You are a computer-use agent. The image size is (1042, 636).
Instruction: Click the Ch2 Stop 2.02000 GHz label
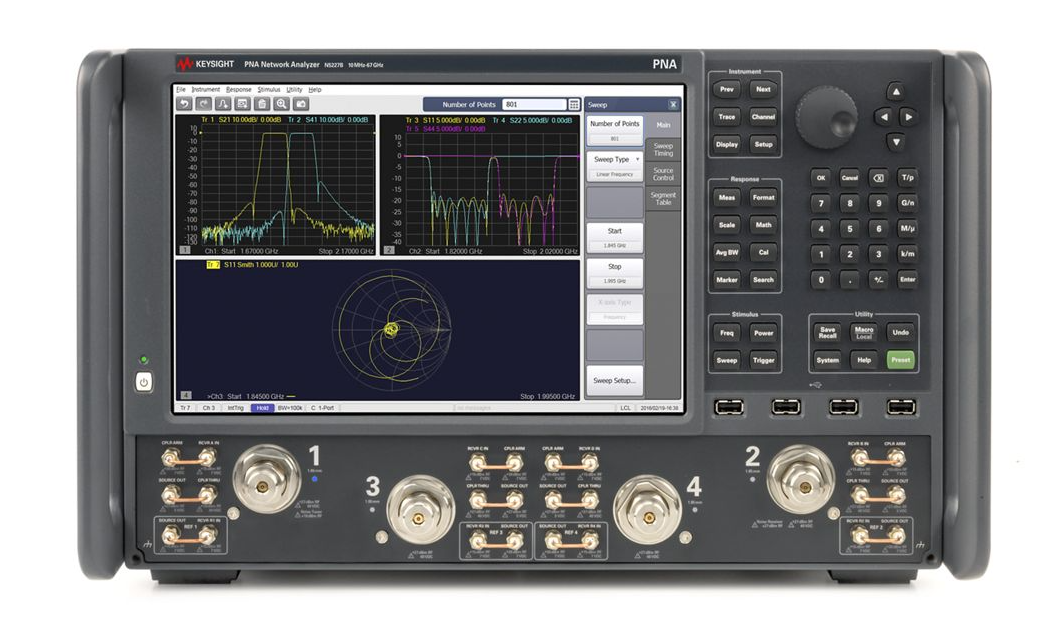550,251
